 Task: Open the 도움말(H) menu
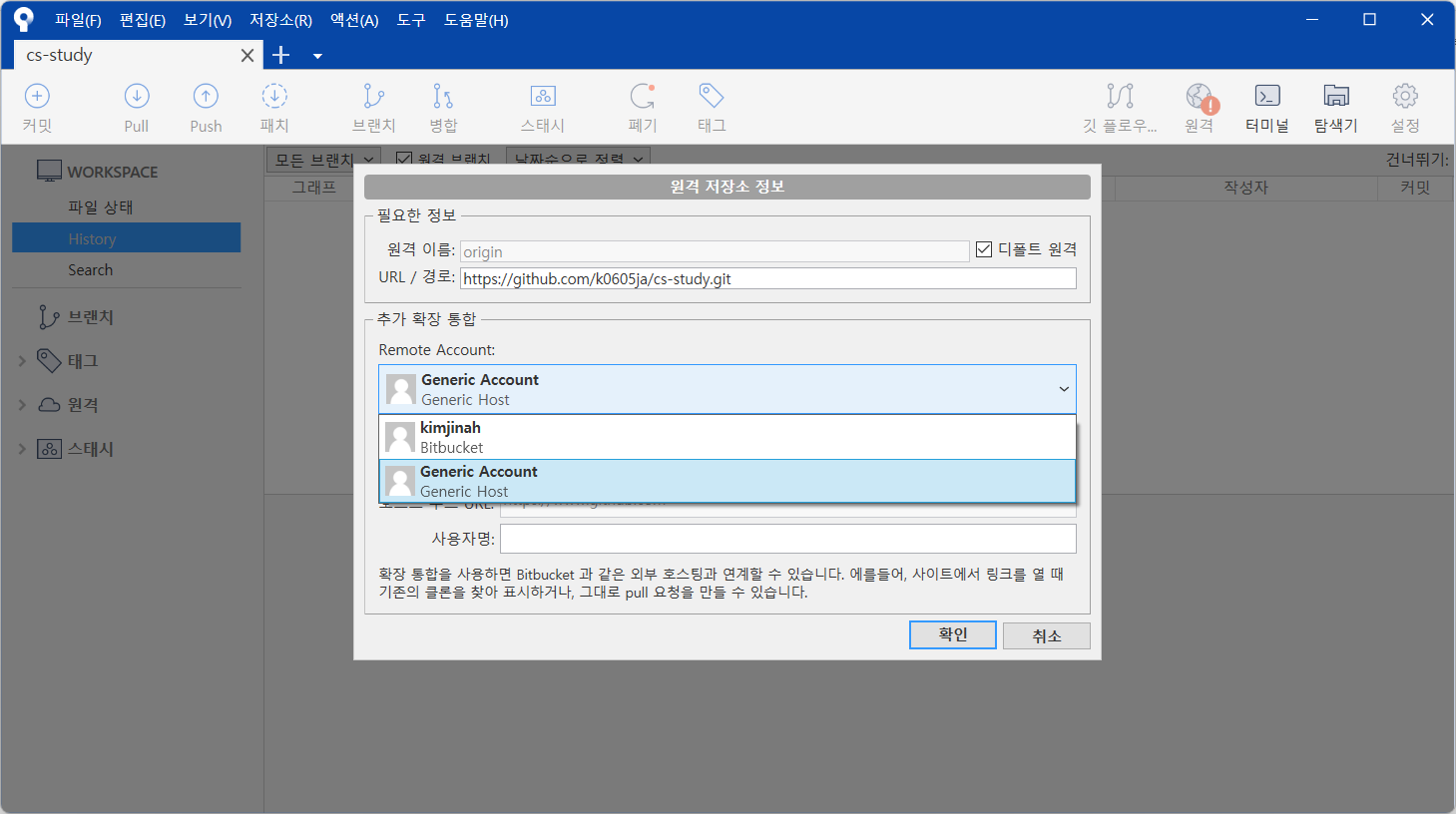[476, 20]
